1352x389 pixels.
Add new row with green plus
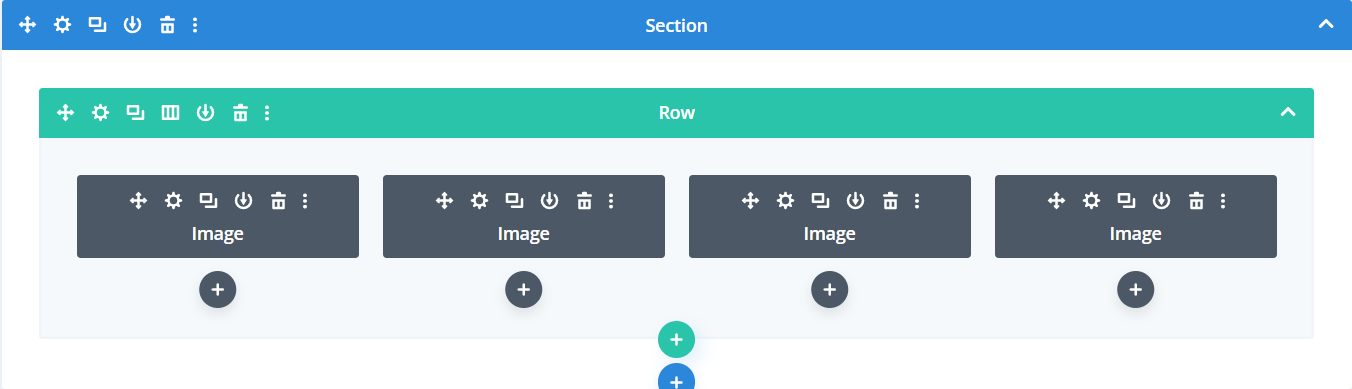(x=676, y=340)
